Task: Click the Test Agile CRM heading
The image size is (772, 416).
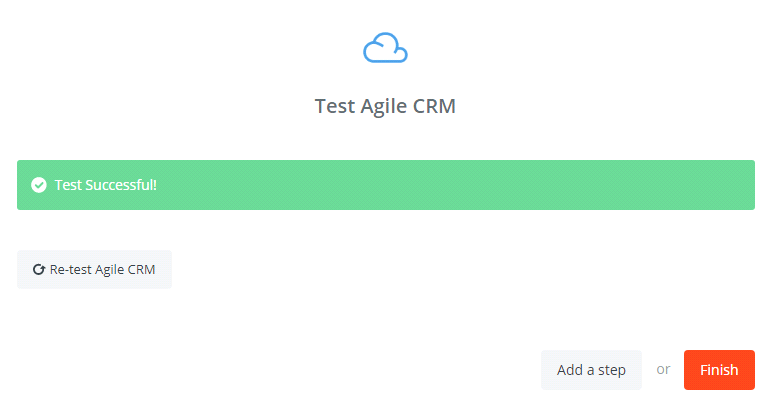Action: click(385, 106)
